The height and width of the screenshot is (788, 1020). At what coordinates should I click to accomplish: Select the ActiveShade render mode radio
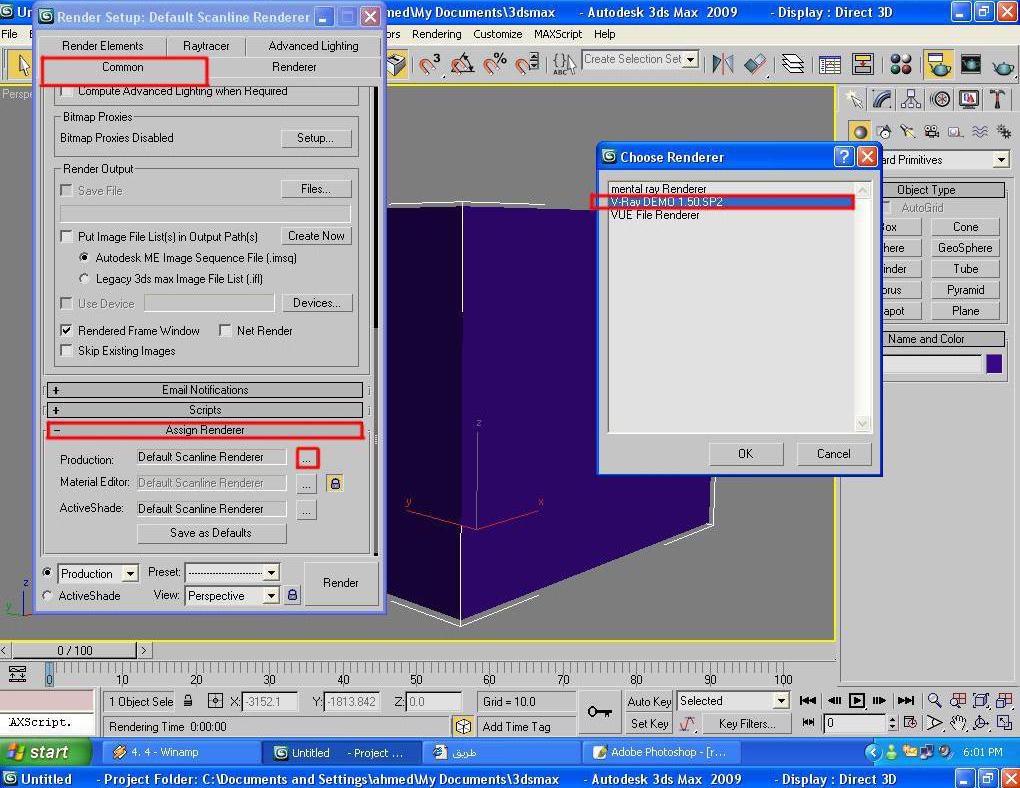47,595
